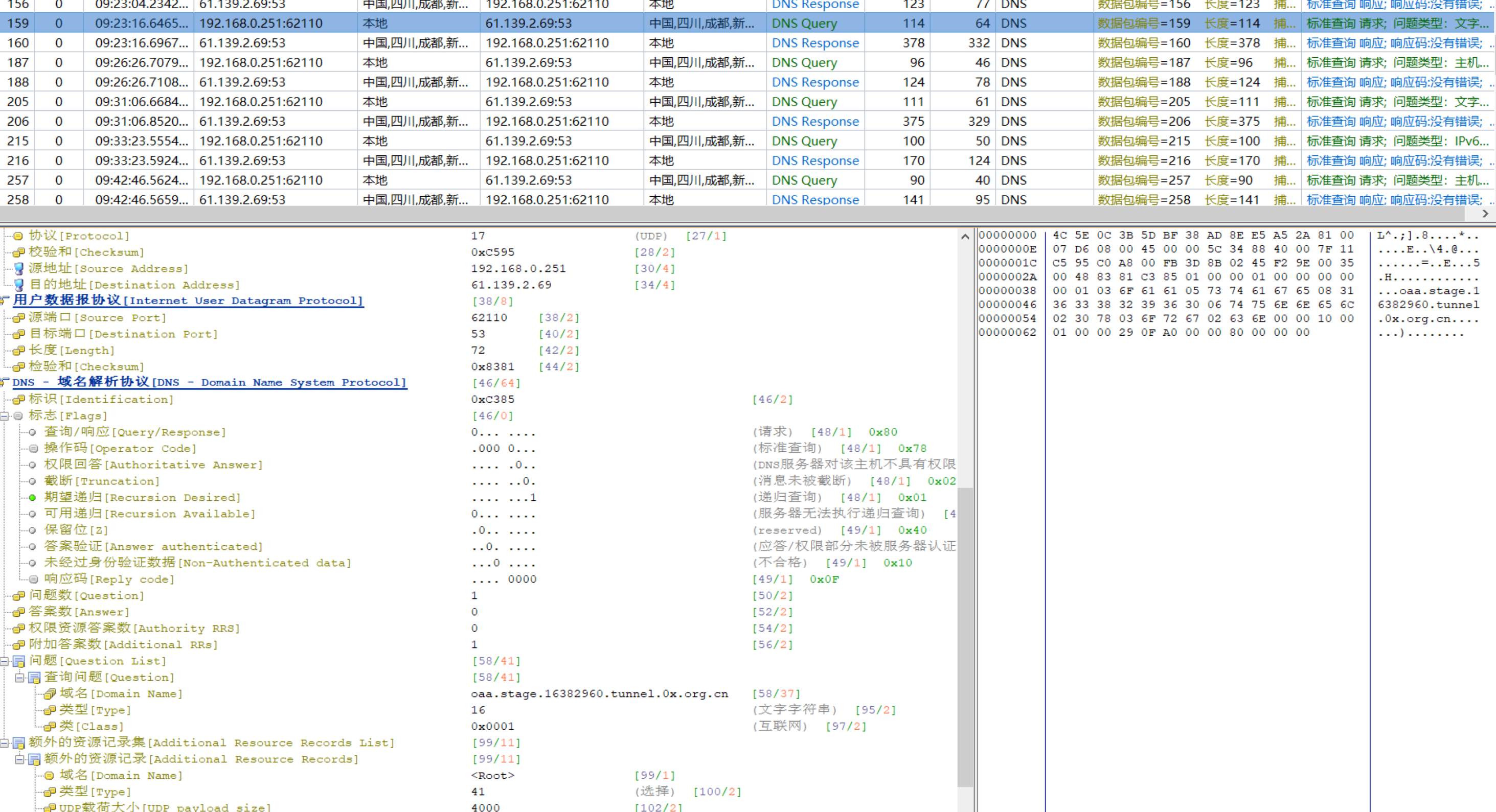Screen dimensions: 1496x812
Task: Select packet 188 DNS Response
Action: (x=748, y=82)
